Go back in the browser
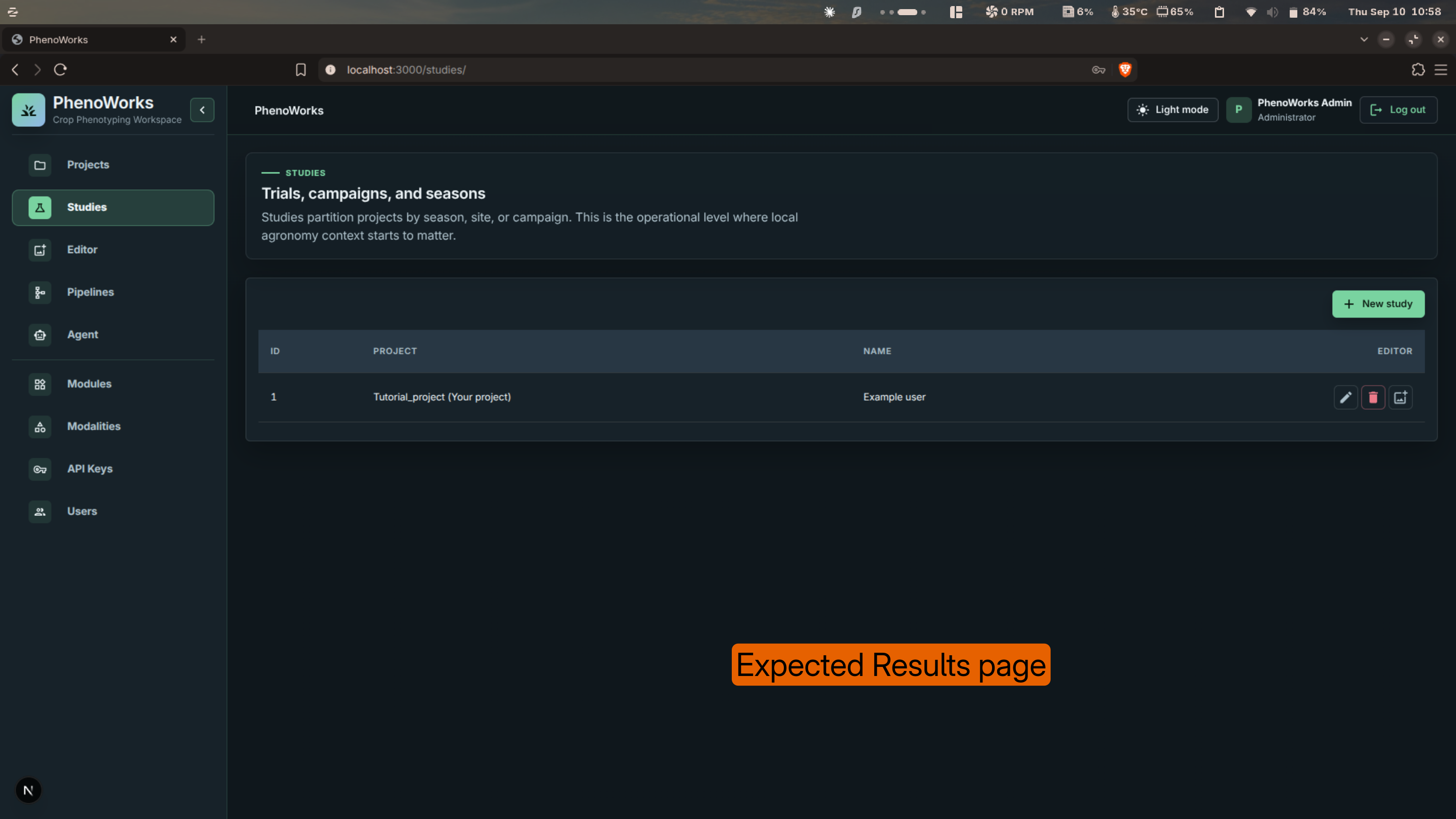1456x819 pixels. [x=15, y=70]
